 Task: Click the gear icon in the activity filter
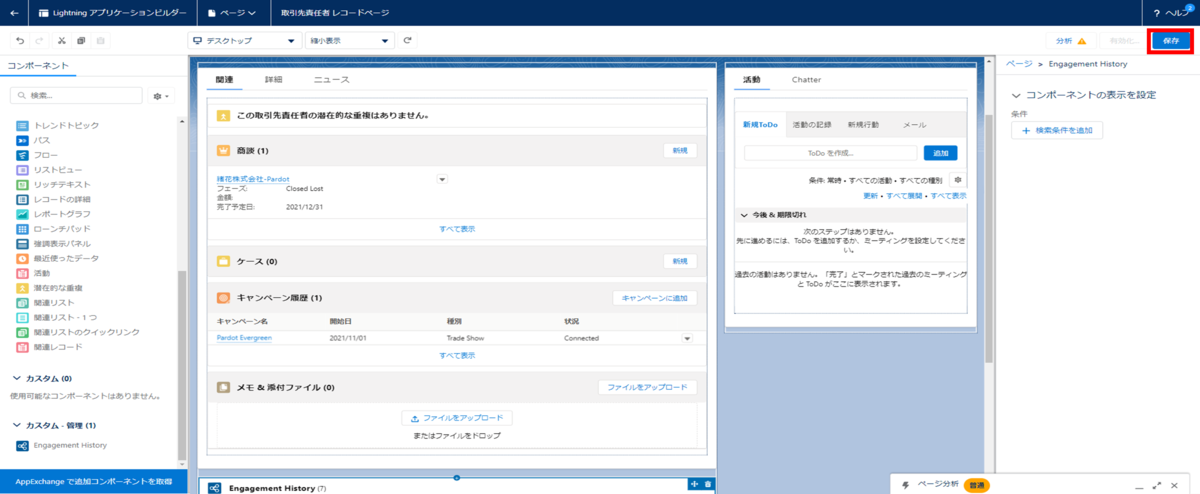coord(957,180)
